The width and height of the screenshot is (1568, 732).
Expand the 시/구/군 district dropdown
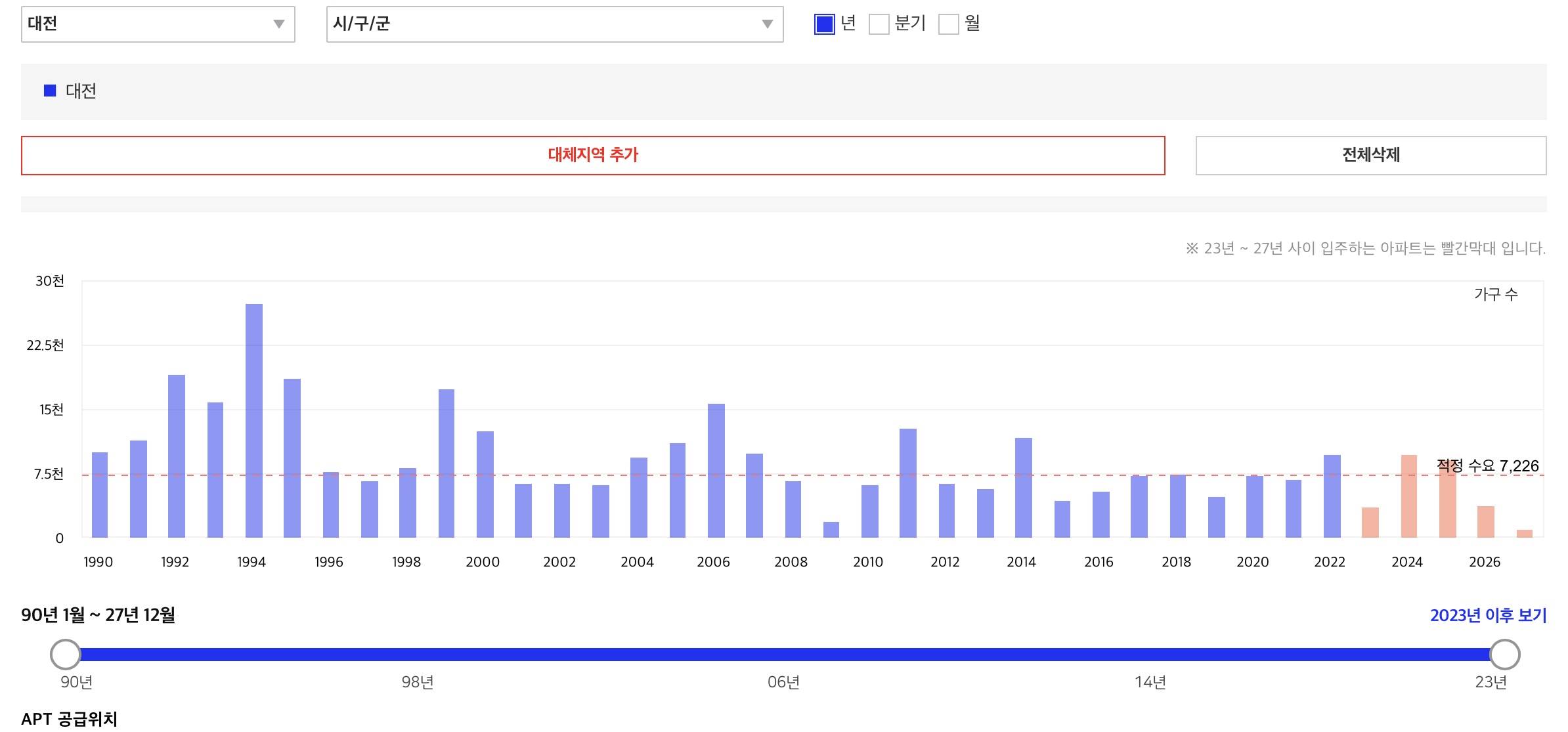(x=554, y=24)
